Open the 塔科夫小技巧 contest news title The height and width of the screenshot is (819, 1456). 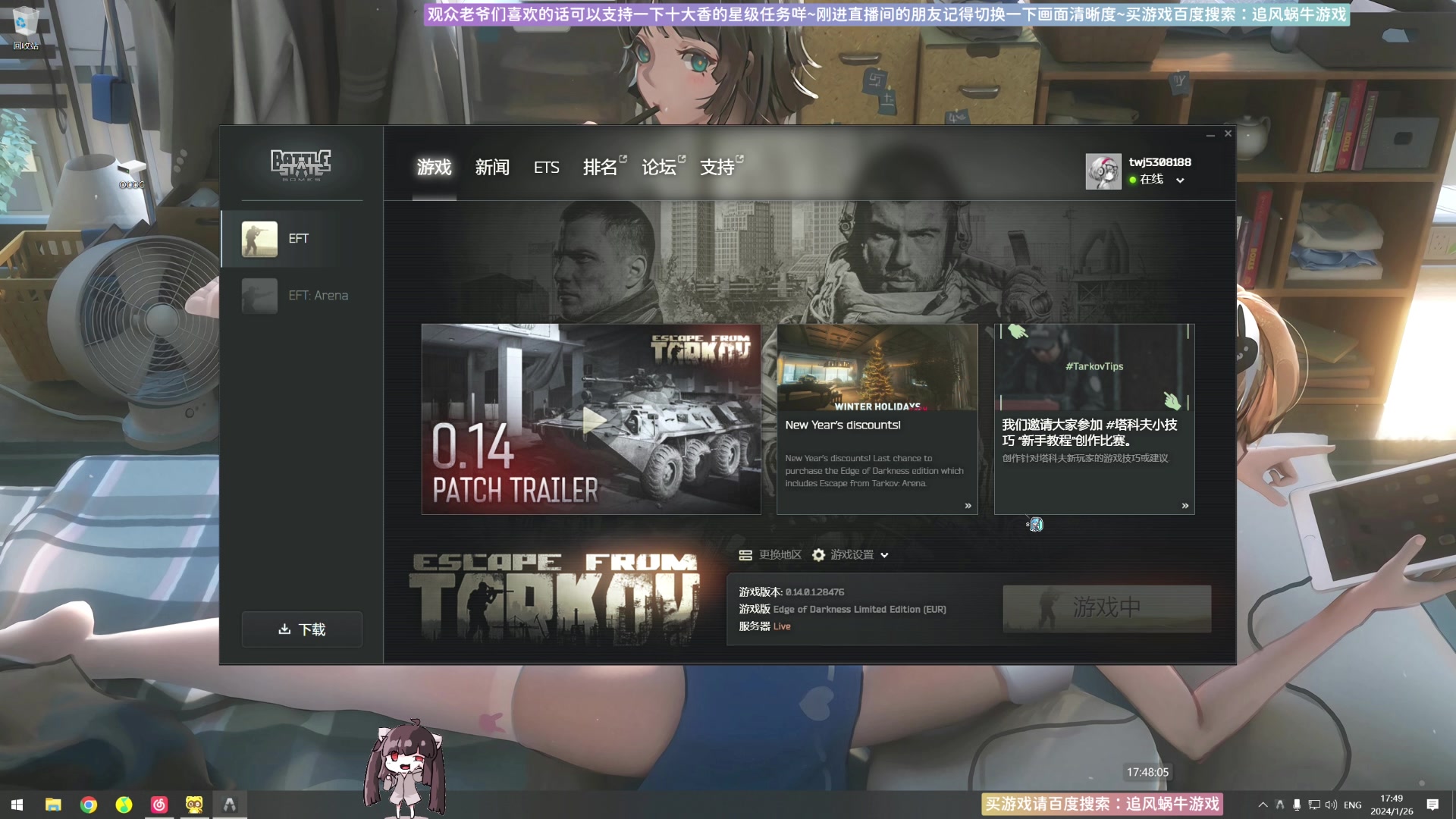[x=1090, y=433]
